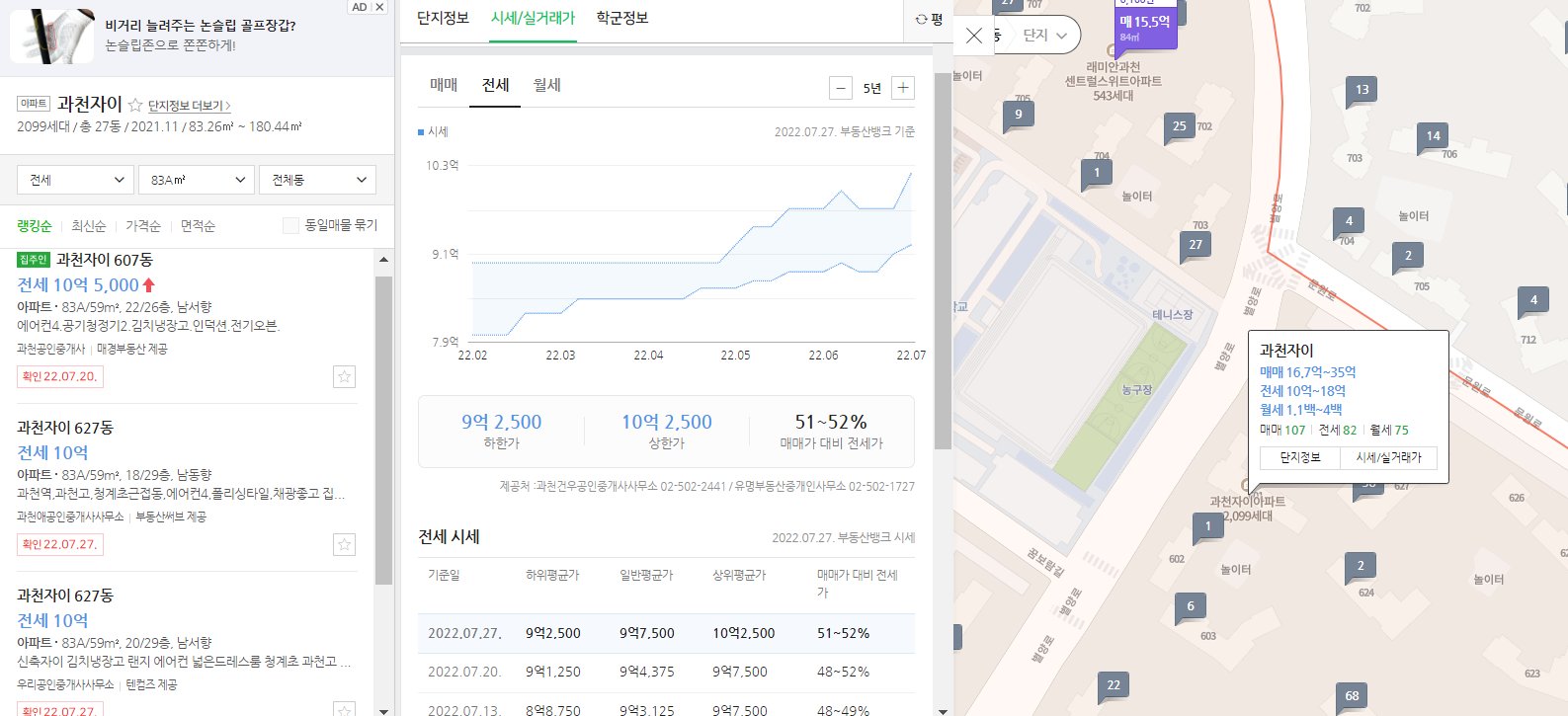Image resolution: width=1568 pixels, height=716 pixels.
Task: Open 월세 1.1백~4백 in map popup
Action: click(1300, 410)
